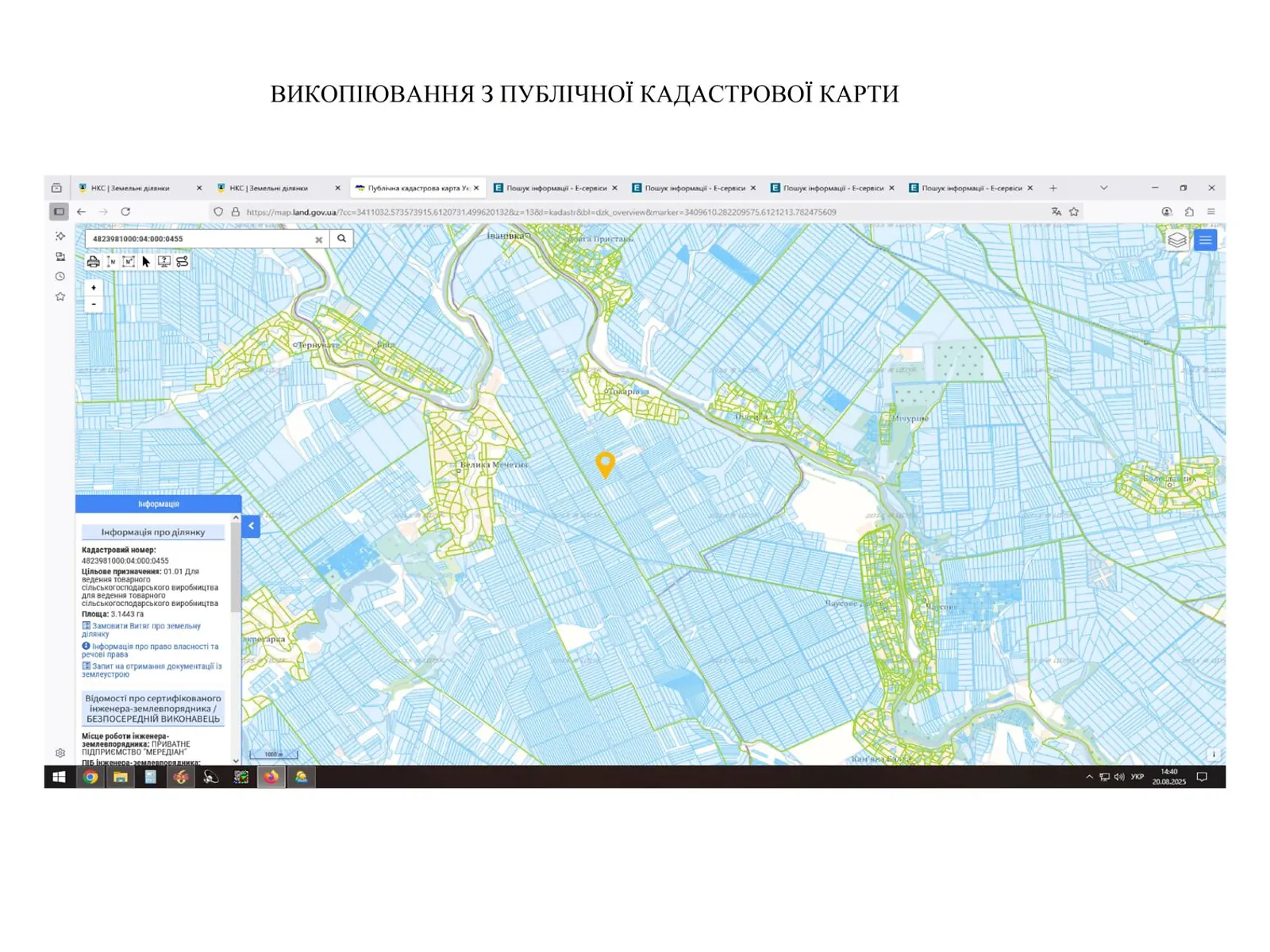Click the map zoom in plus button

(94, 288)
